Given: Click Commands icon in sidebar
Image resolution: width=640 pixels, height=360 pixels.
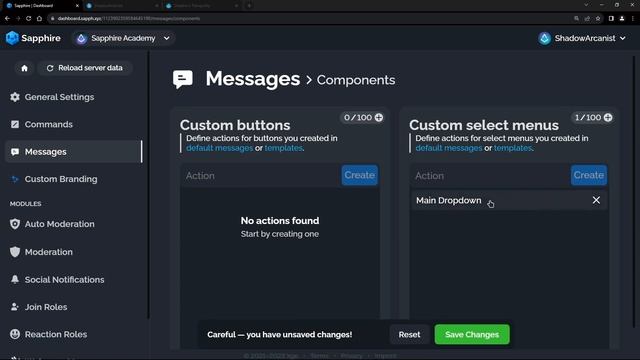Looking at the screenshot, I should coord(15,124).
